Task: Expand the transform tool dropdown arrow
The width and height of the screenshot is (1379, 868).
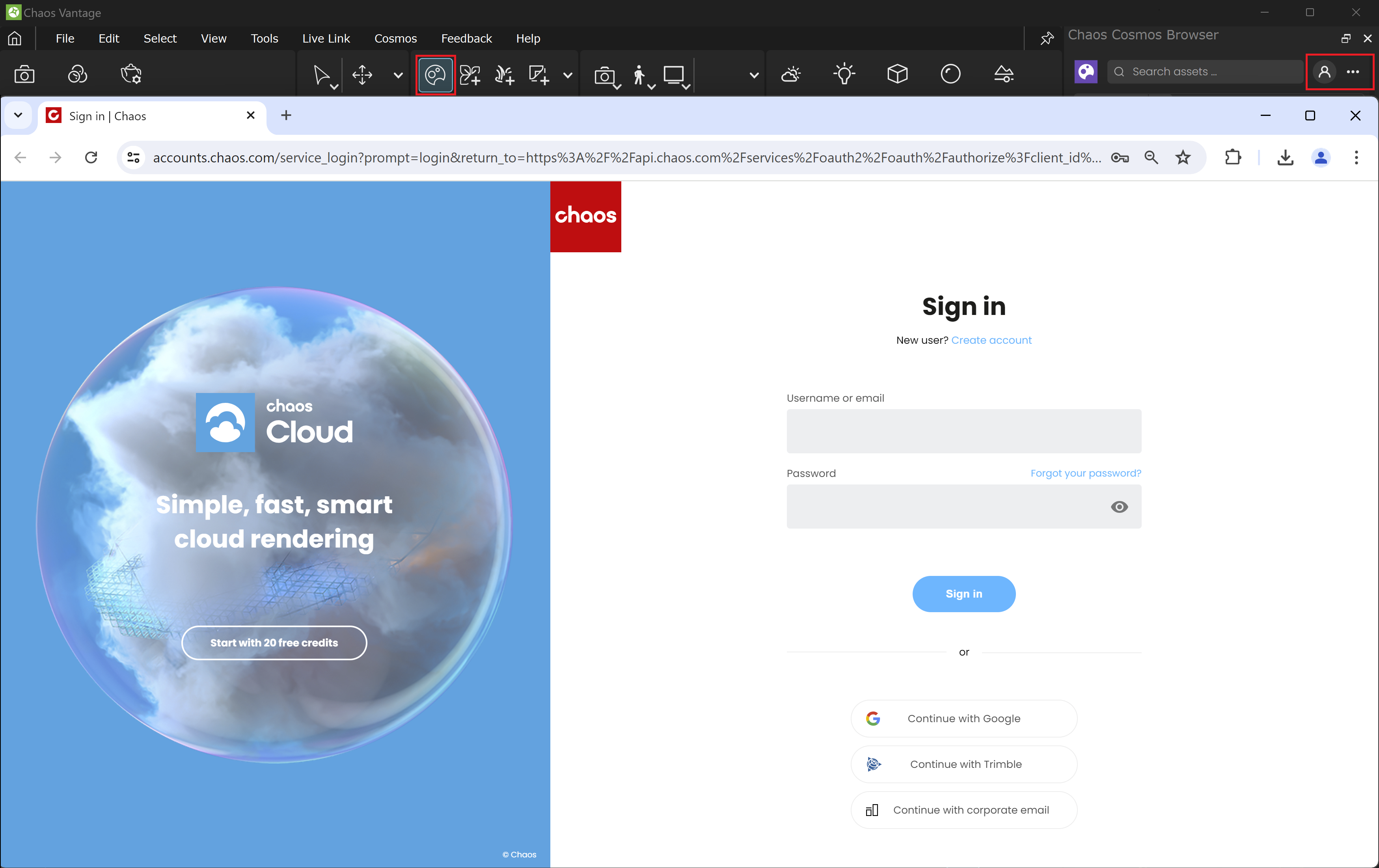Action: 398,75
